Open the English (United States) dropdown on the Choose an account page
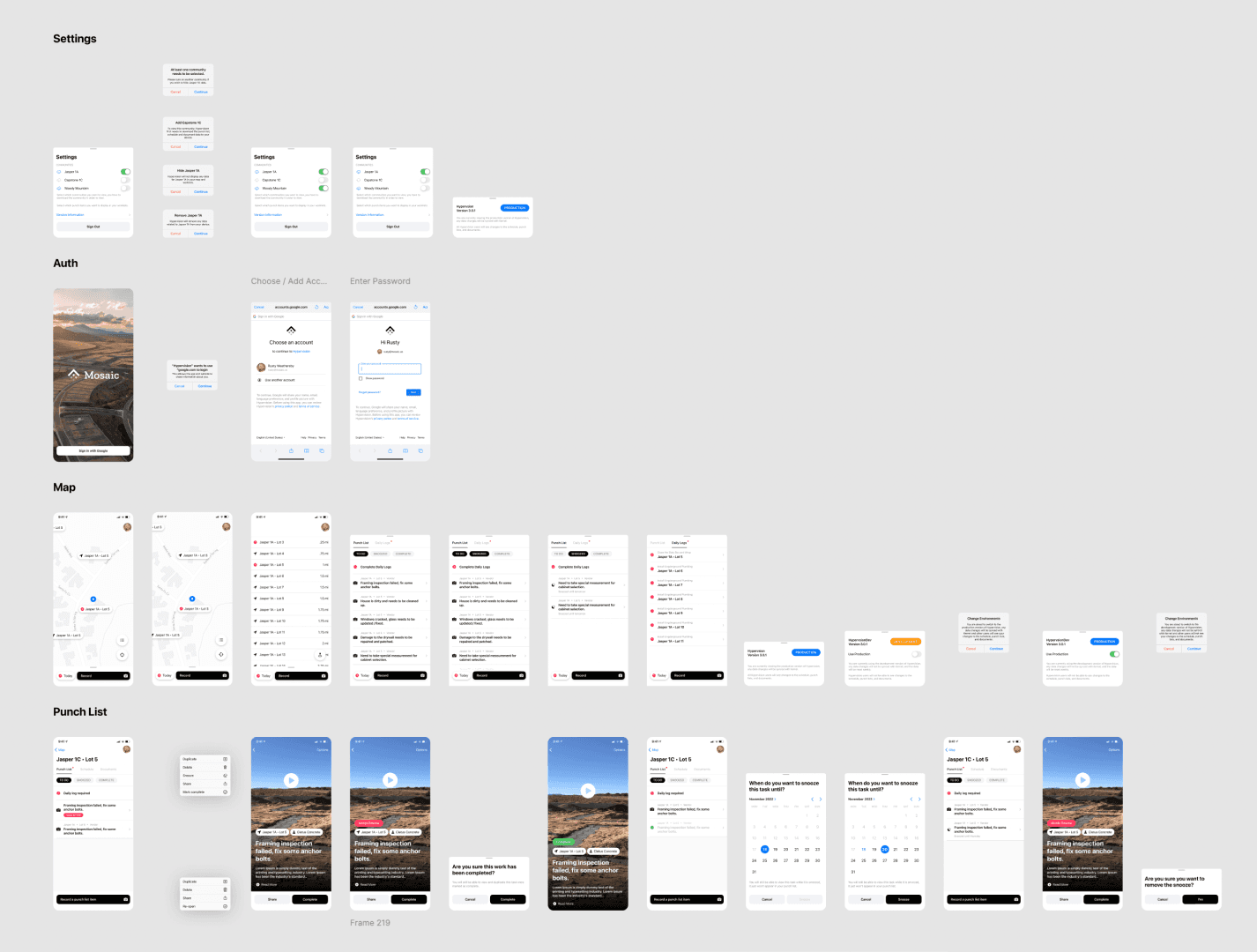Screen dimensions: 1257x952 tap(271, 437)
